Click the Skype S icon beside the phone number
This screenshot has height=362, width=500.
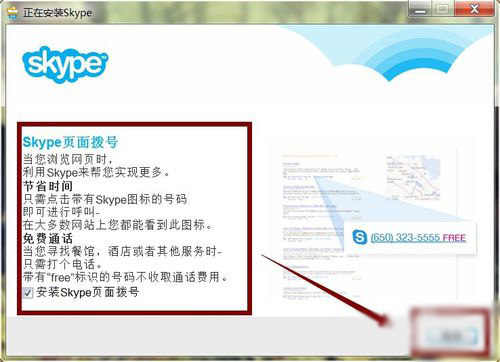(x=360, y=237)
